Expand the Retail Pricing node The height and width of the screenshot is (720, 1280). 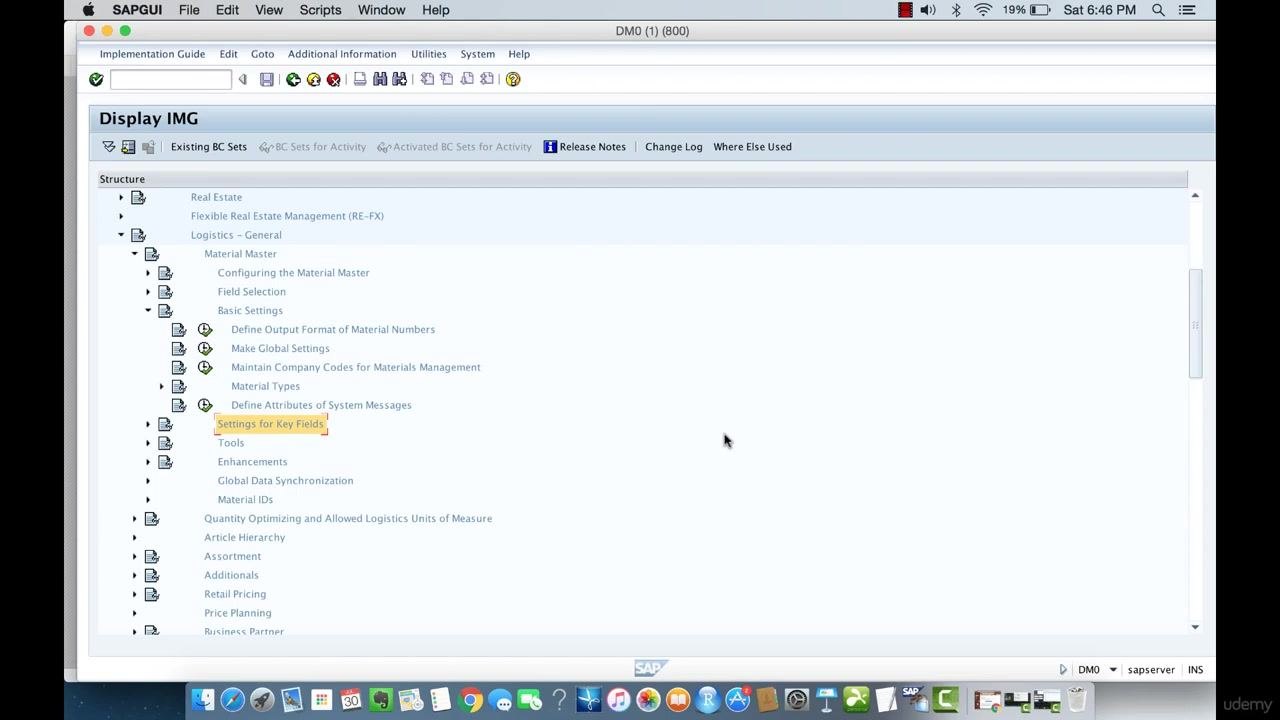(x=135, y=594)
